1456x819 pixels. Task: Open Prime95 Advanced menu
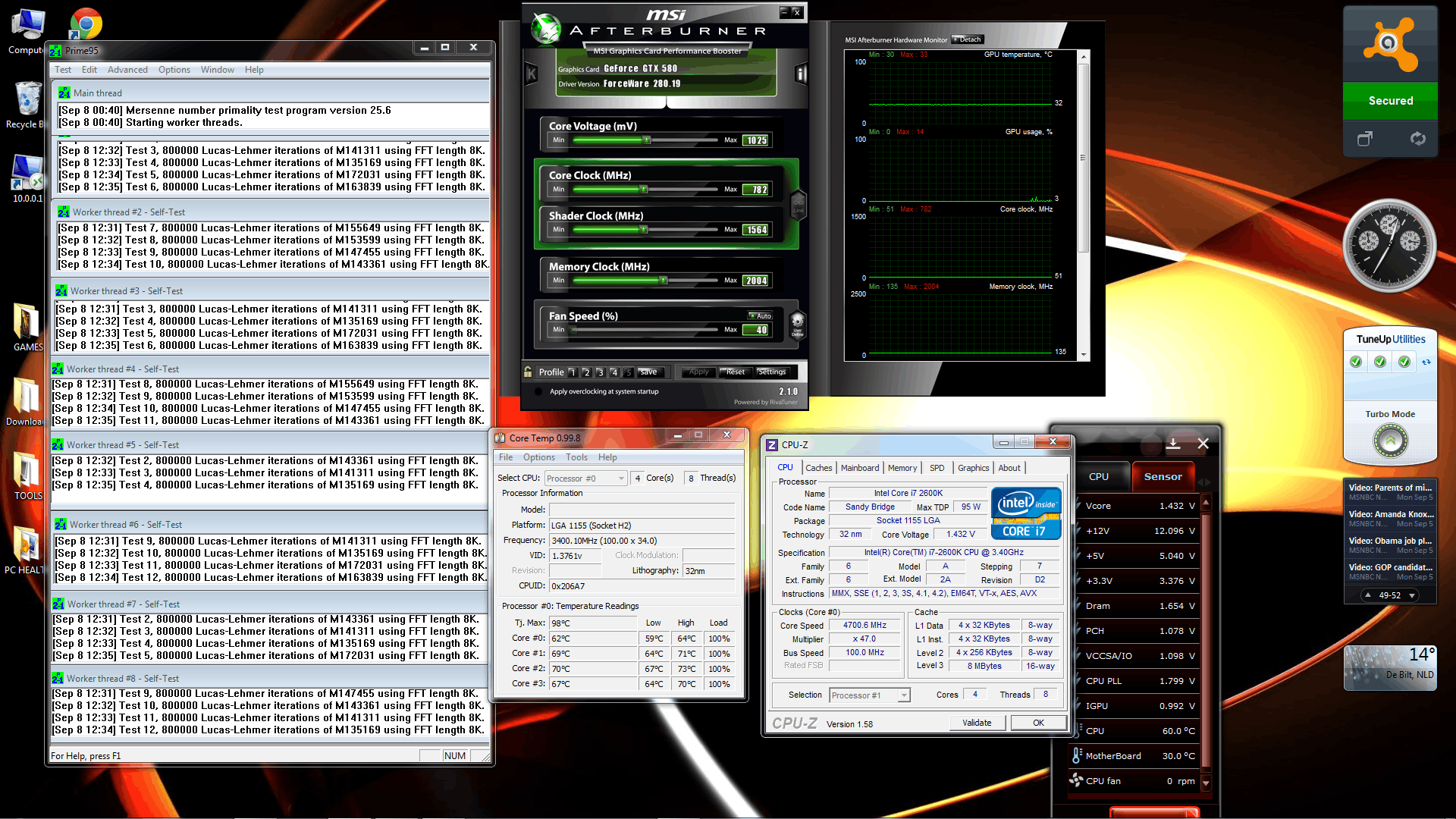[x=127, y=69]
